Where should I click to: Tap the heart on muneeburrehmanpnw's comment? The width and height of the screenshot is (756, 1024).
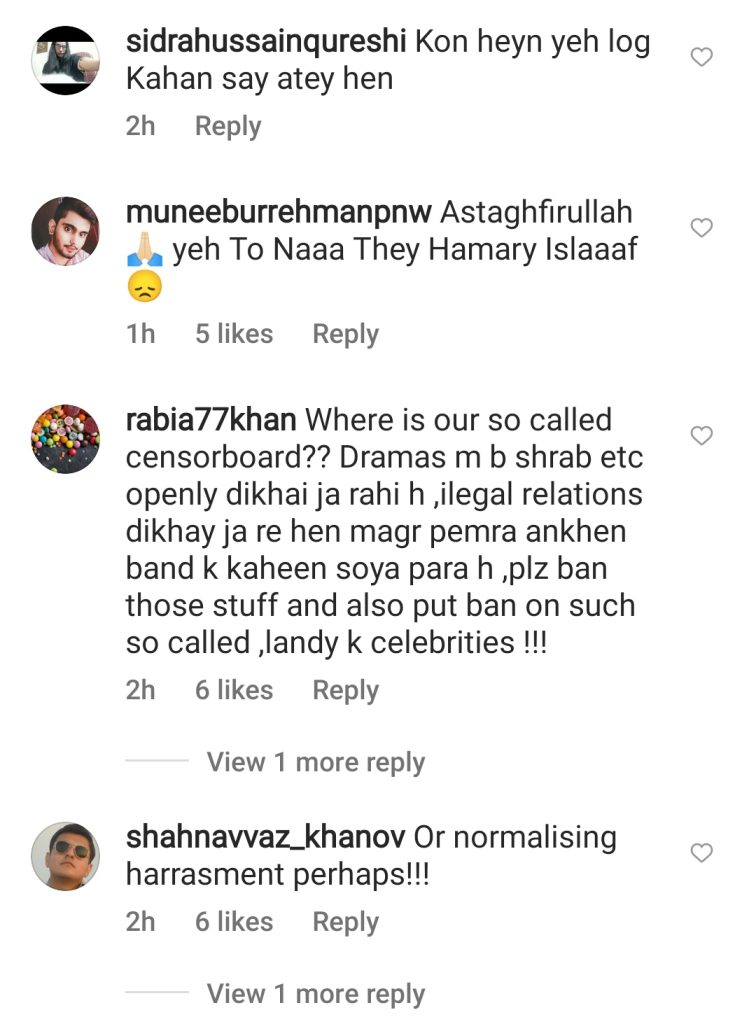click(x=702, y=228)
